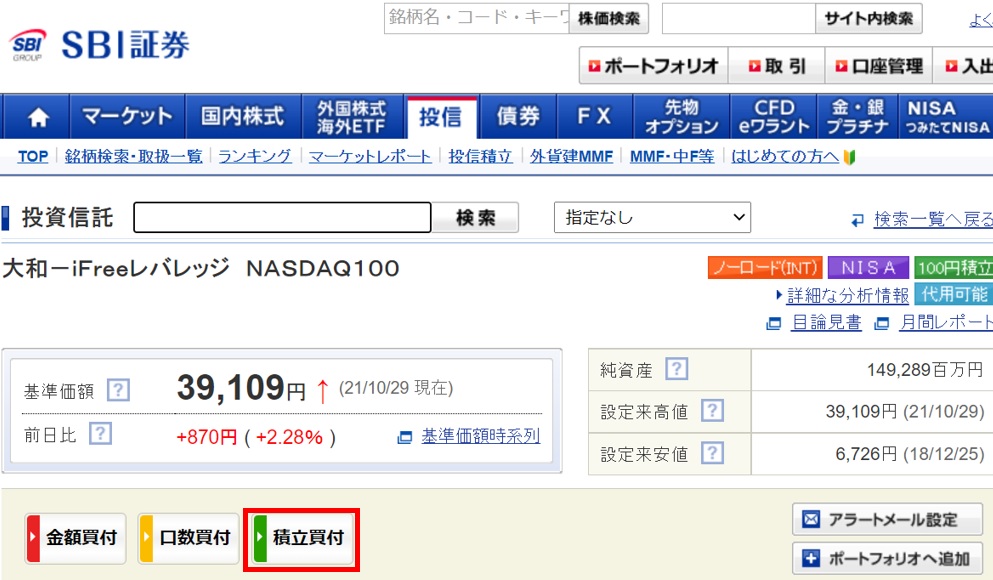Select the 外国株式 海外ETF tab
Image resolution: width=993 pixels, height=580 pixels.
click(x=351, y=117)
